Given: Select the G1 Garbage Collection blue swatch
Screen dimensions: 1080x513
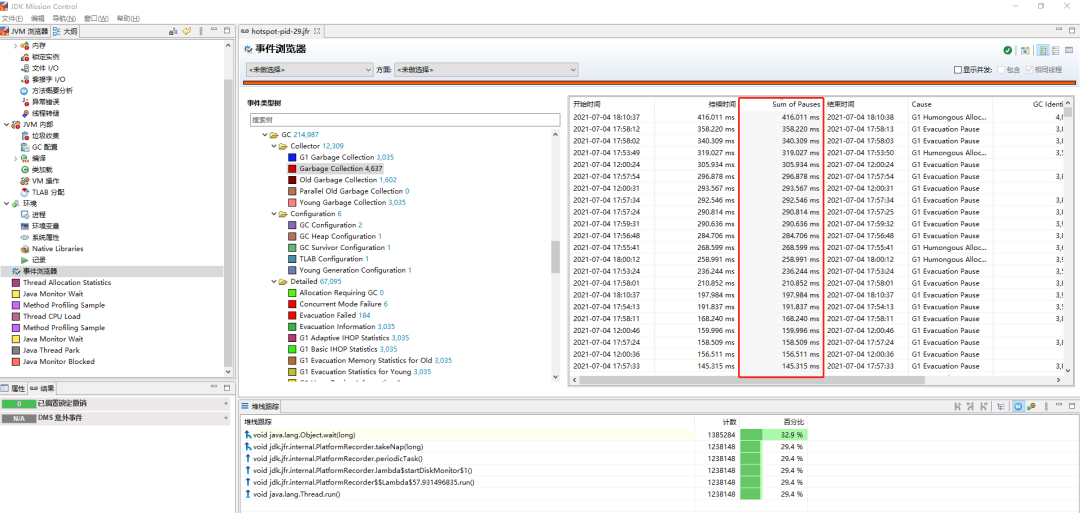Looking at the screenshot, I should [x=292, y=158].
